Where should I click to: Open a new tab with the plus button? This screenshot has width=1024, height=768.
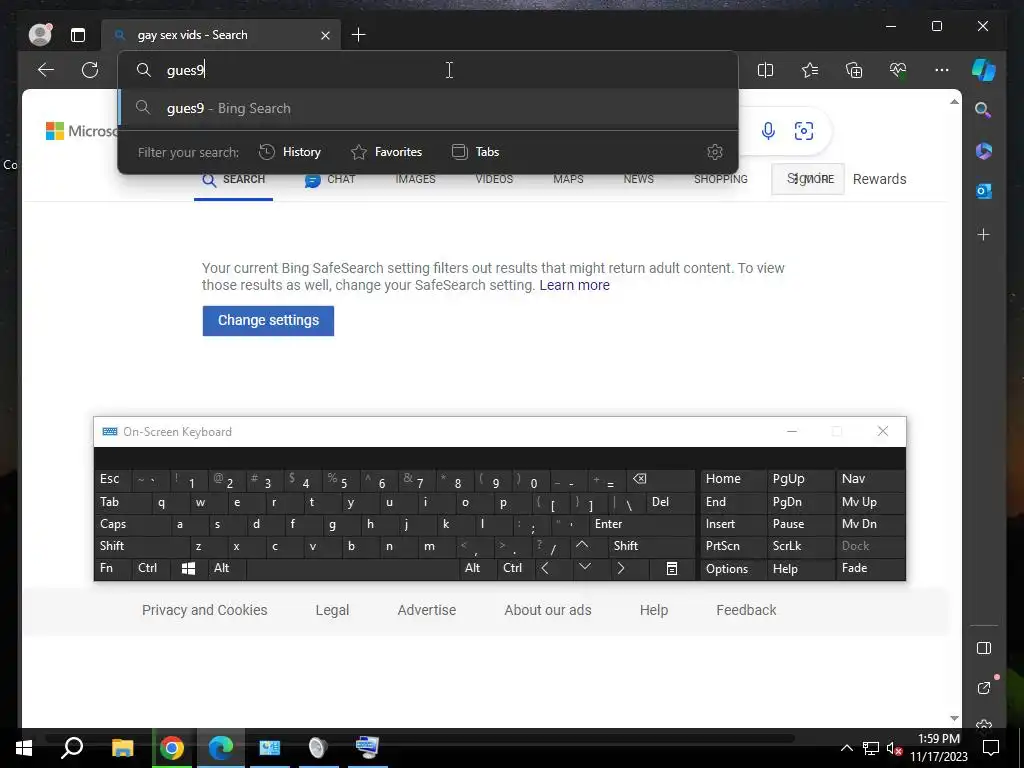click(x=359, y=35)
